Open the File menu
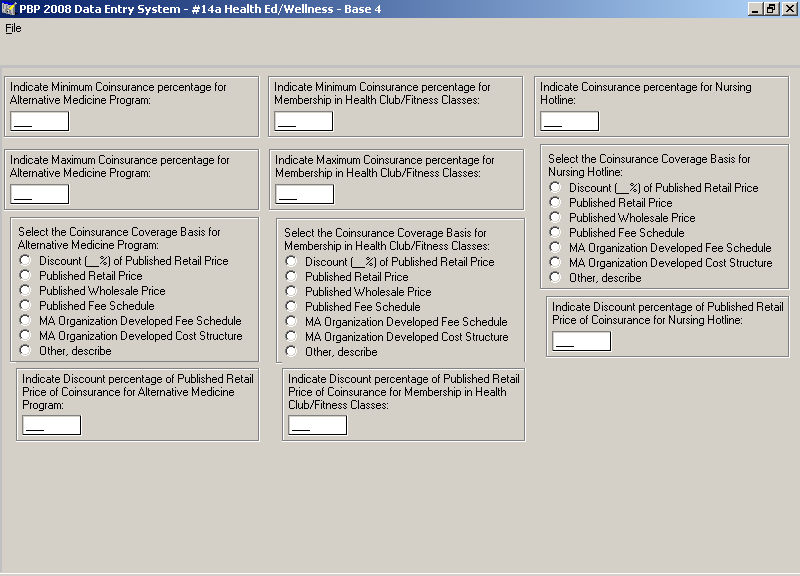The image size is (800, 576). tap(13, 29)
